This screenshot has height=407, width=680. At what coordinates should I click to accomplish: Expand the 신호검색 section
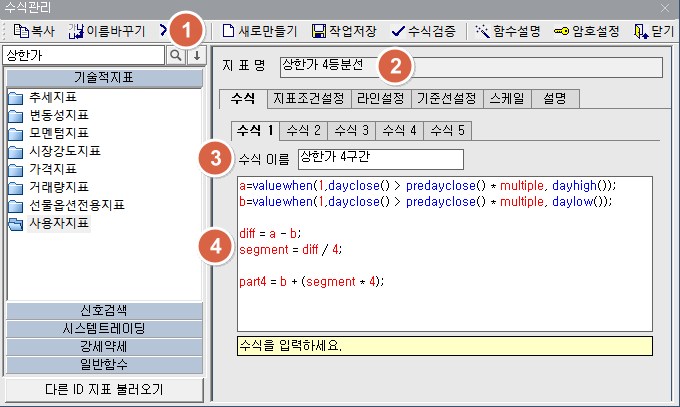pyautogui.click(x=104, y=311)
